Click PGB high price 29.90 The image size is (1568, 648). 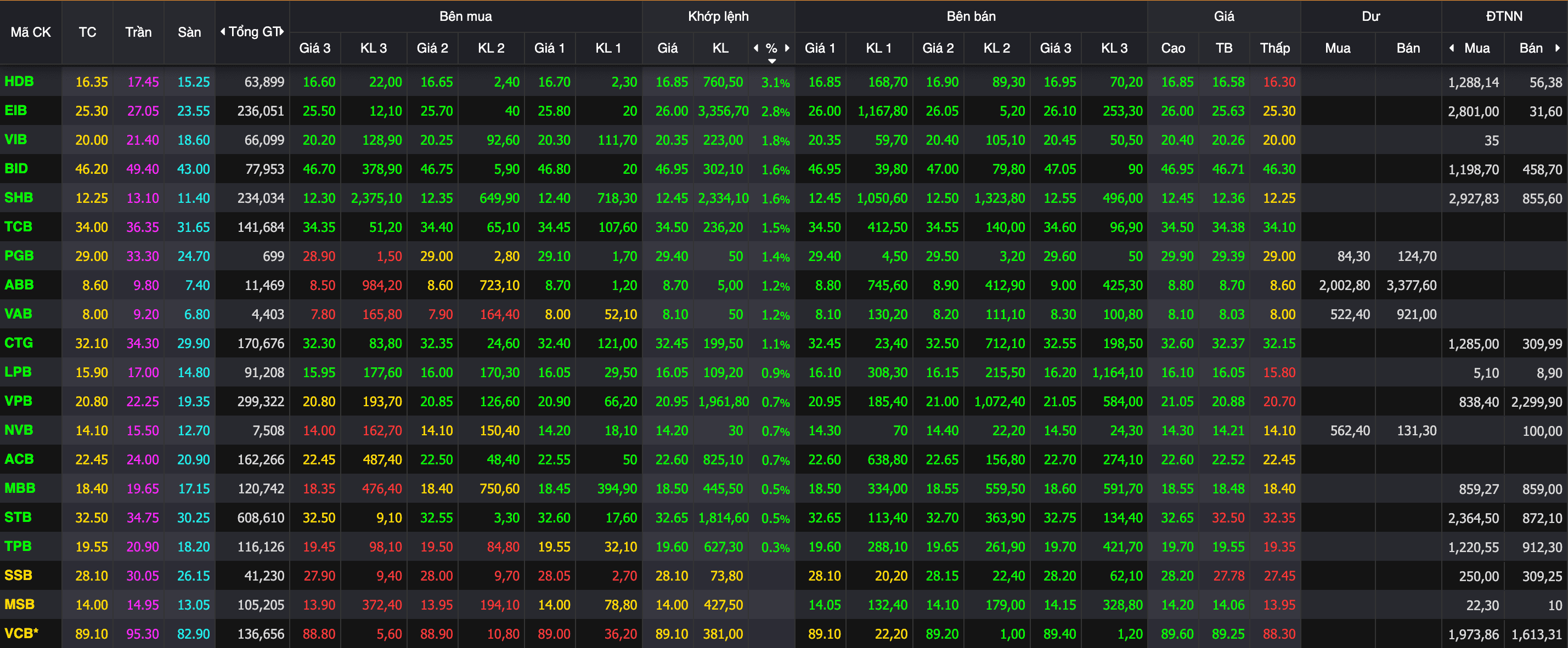point(1177,256)
